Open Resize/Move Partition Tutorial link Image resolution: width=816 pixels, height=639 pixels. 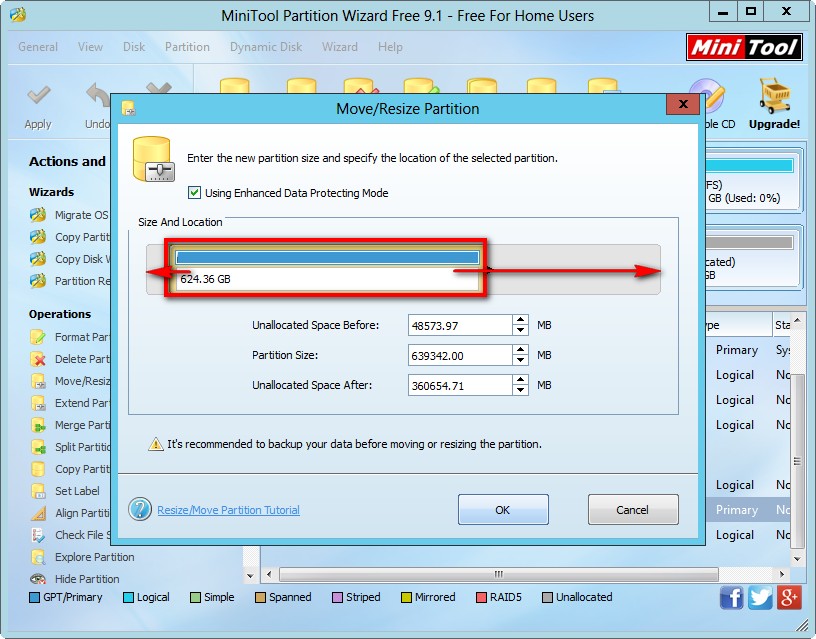(228, 510)
